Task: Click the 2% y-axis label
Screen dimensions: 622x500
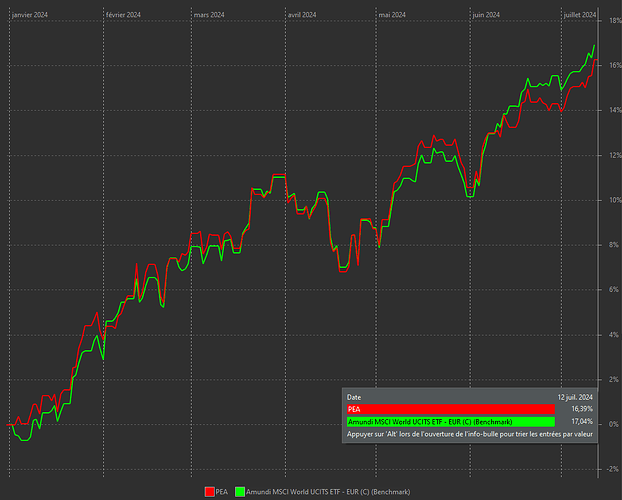Action: pyautogui.click(x=614, y=379)
